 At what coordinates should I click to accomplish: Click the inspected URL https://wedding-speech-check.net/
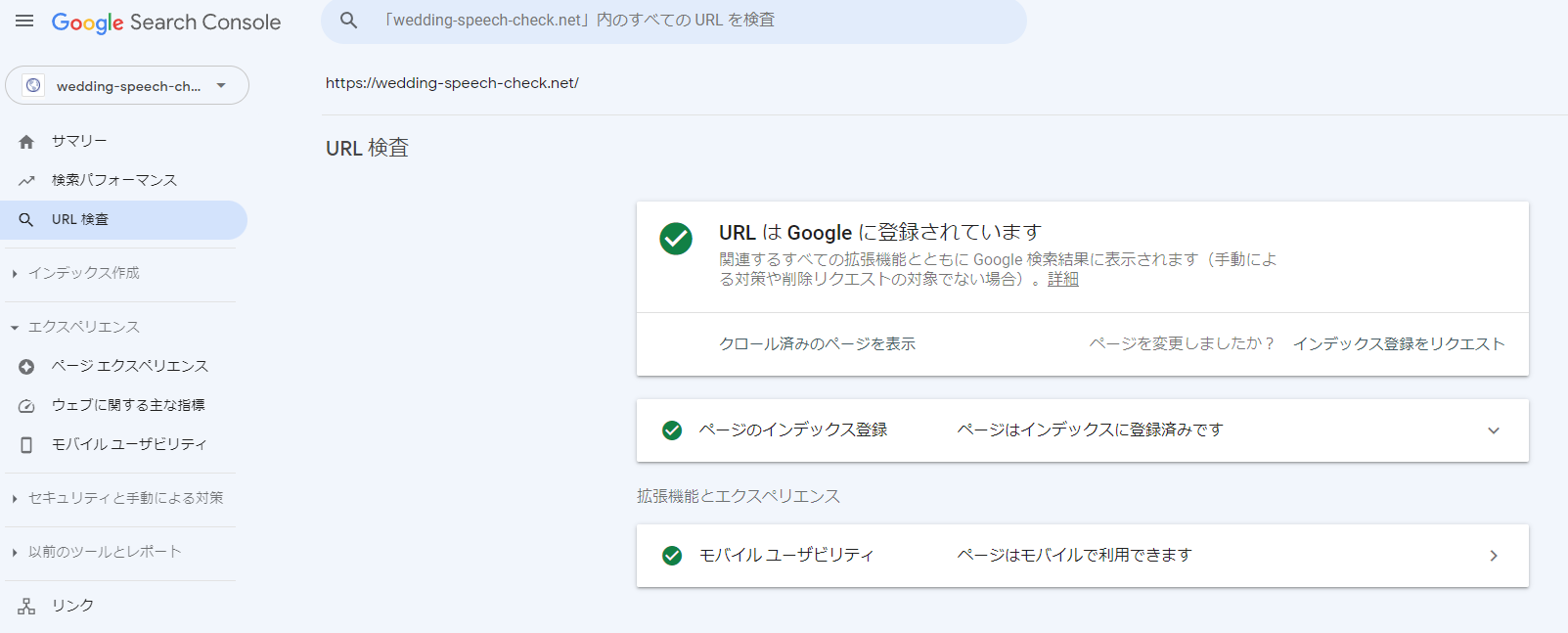(452, 83)
